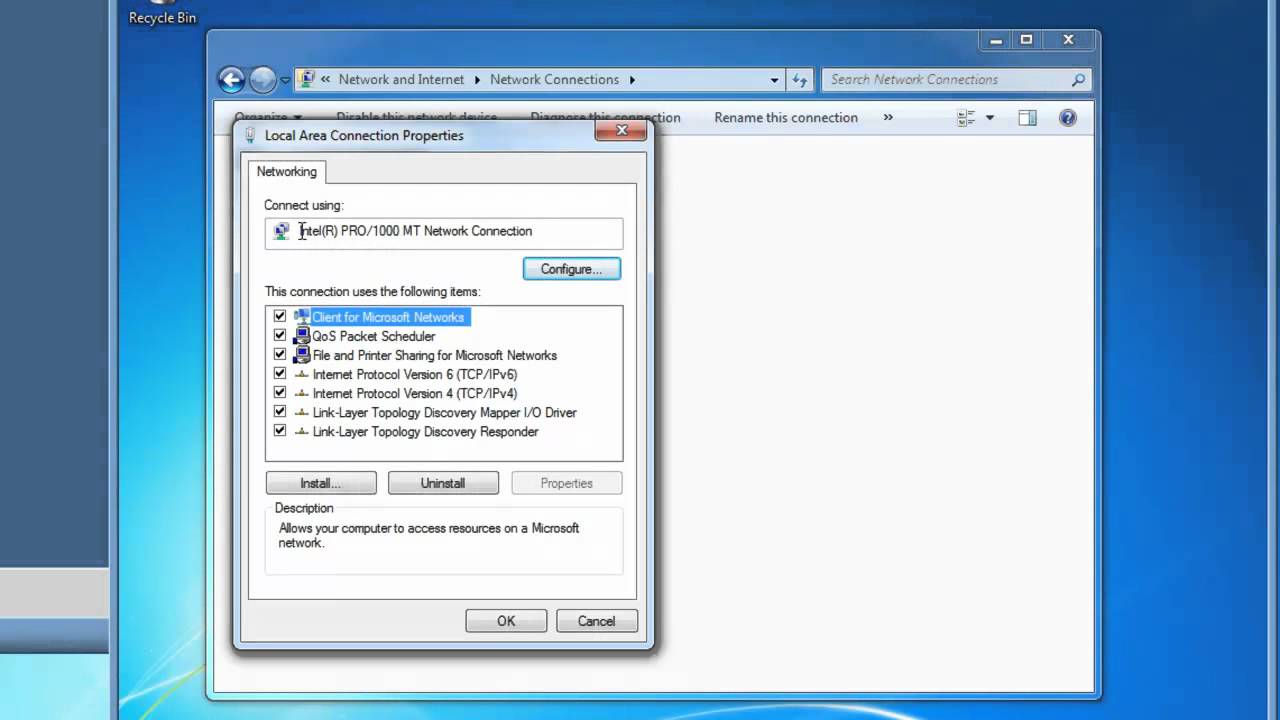The image size is (1280, 720).
Task: Expand the Network and Internet breadcrumb arrow
Action: 477,79
